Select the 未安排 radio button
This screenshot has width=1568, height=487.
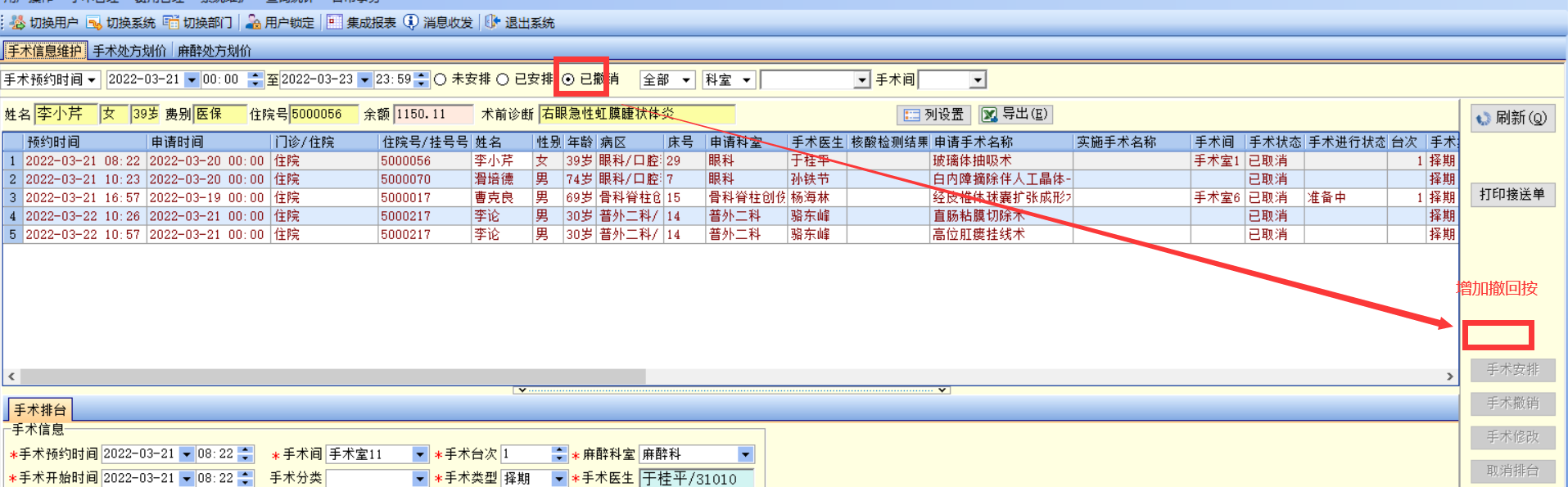(x=441, y=79)
